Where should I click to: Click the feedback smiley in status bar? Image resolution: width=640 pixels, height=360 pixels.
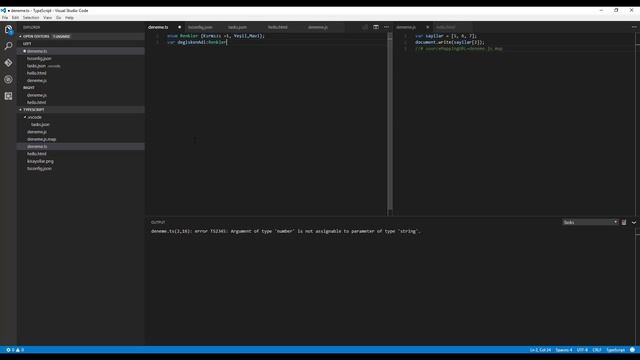(x=632, y=350)
